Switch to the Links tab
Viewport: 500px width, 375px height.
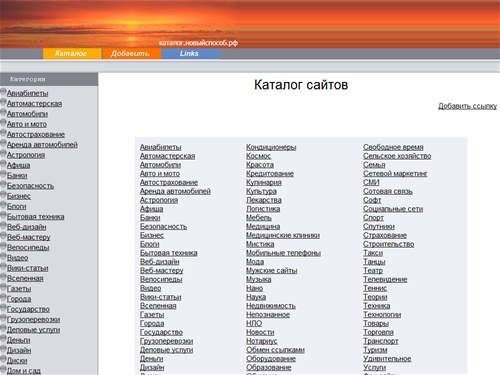190,54
